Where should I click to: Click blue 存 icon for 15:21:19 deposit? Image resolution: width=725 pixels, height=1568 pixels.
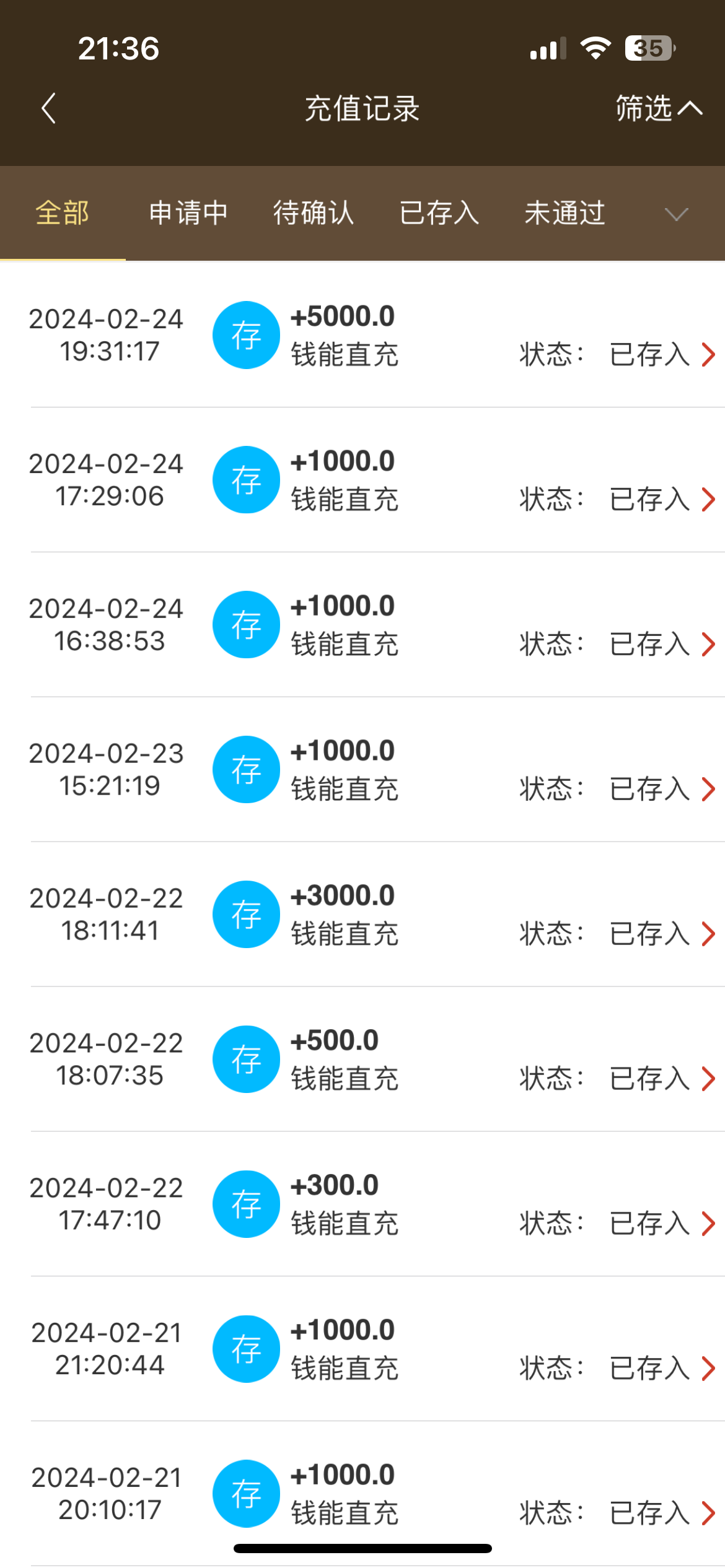pos(246,770)
